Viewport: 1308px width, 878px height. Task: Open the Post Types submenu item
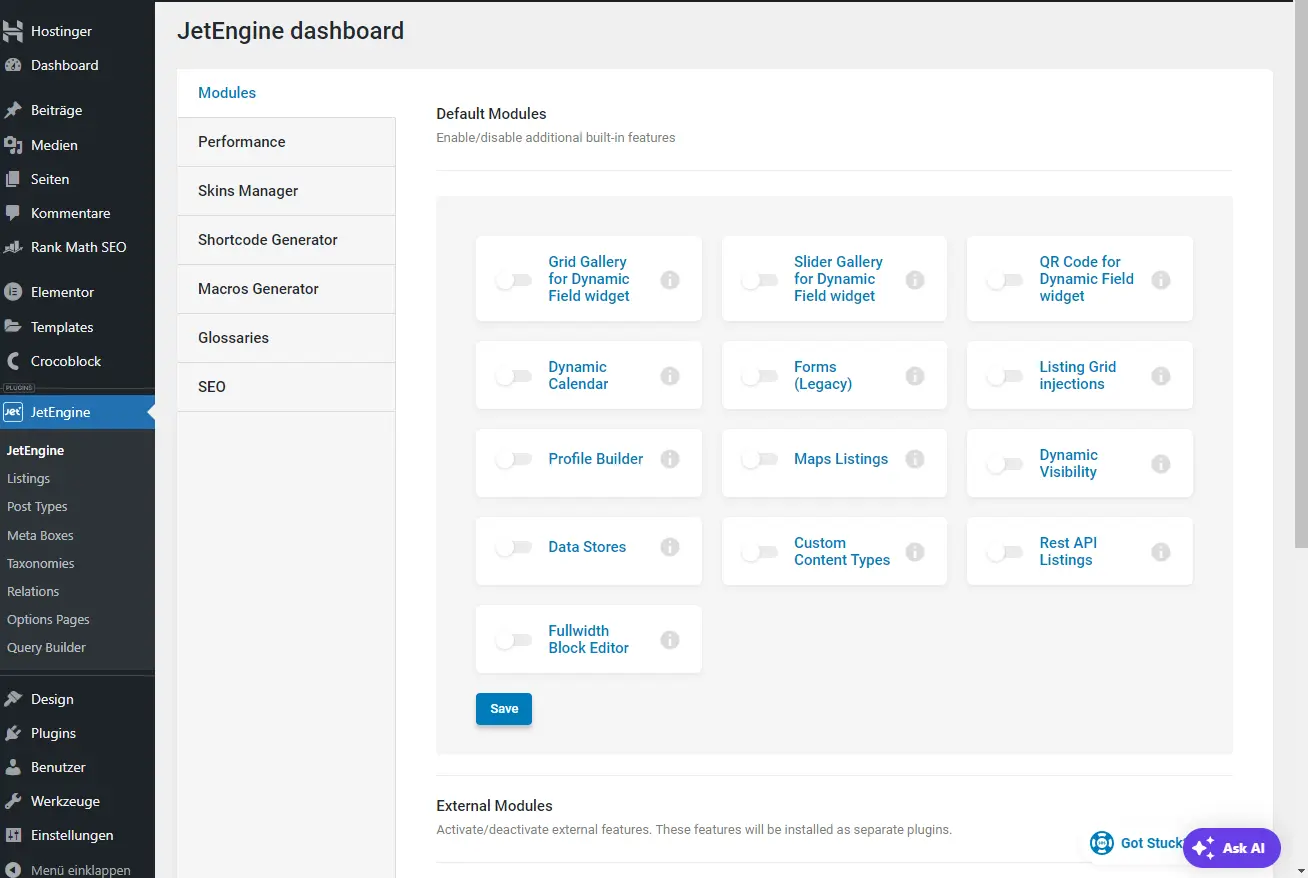click(x=37, y=507)
